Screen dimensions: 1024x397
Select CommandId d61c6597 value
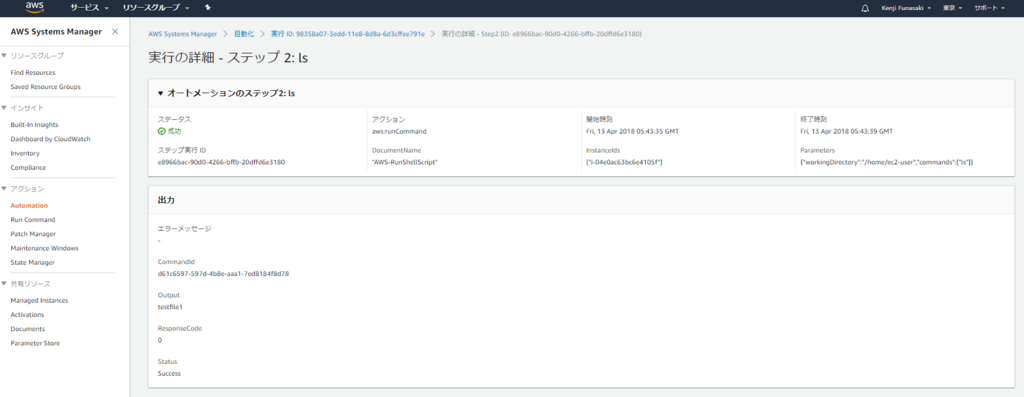[x=223, y=274]
